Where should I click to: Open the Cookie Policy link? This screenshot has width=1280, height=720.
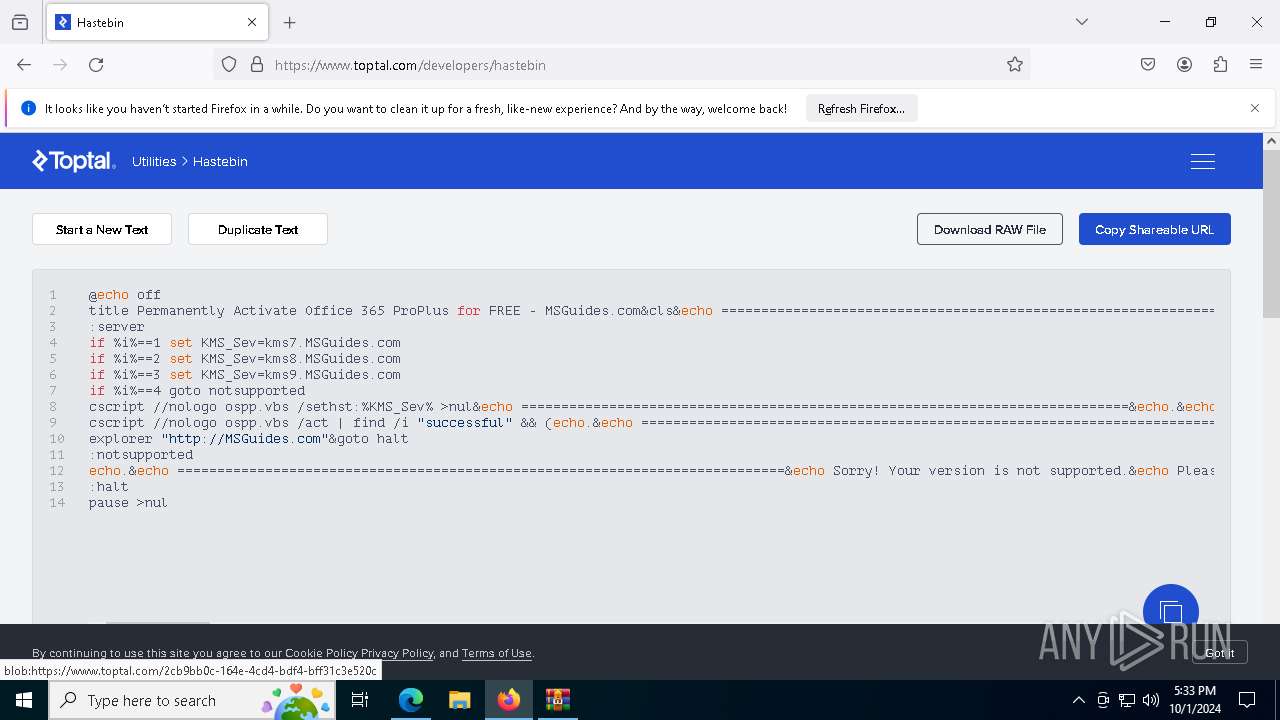(x=321, y=653)
